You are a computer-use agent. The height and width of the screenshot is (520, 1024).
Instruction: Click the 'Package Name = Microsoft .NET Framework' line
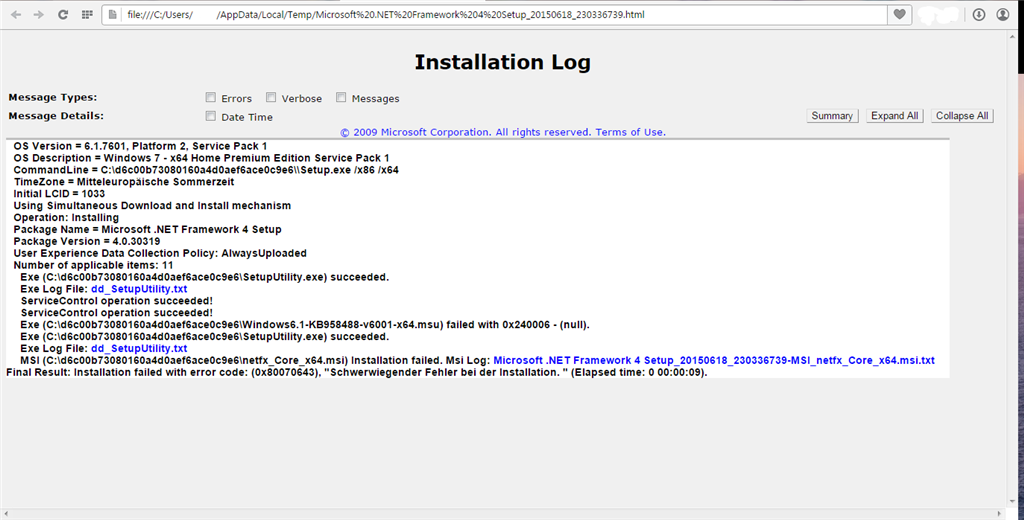pyautogui.click(x=148, y=229)
